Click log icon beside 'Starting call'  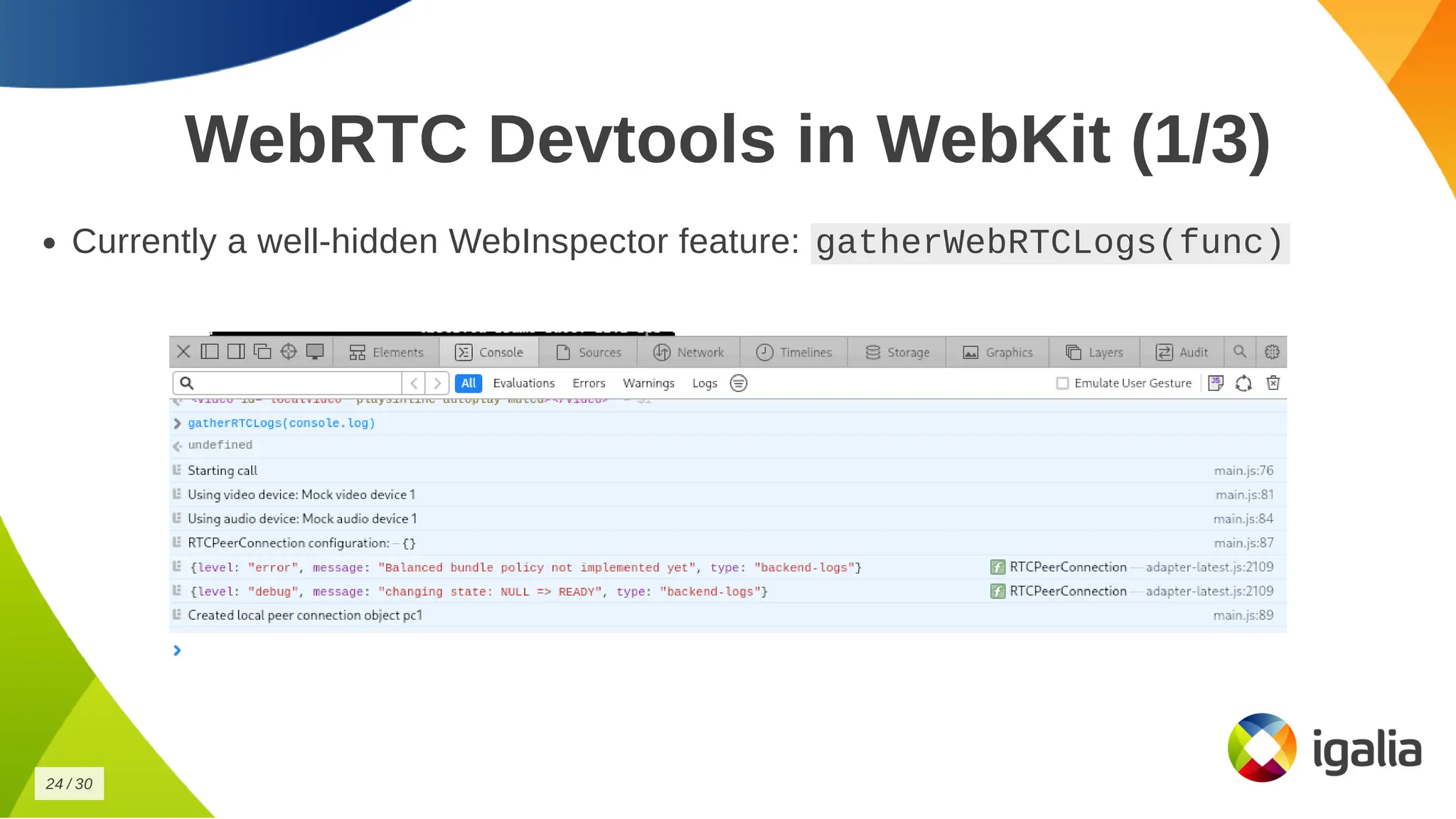(x=177, y=469)
